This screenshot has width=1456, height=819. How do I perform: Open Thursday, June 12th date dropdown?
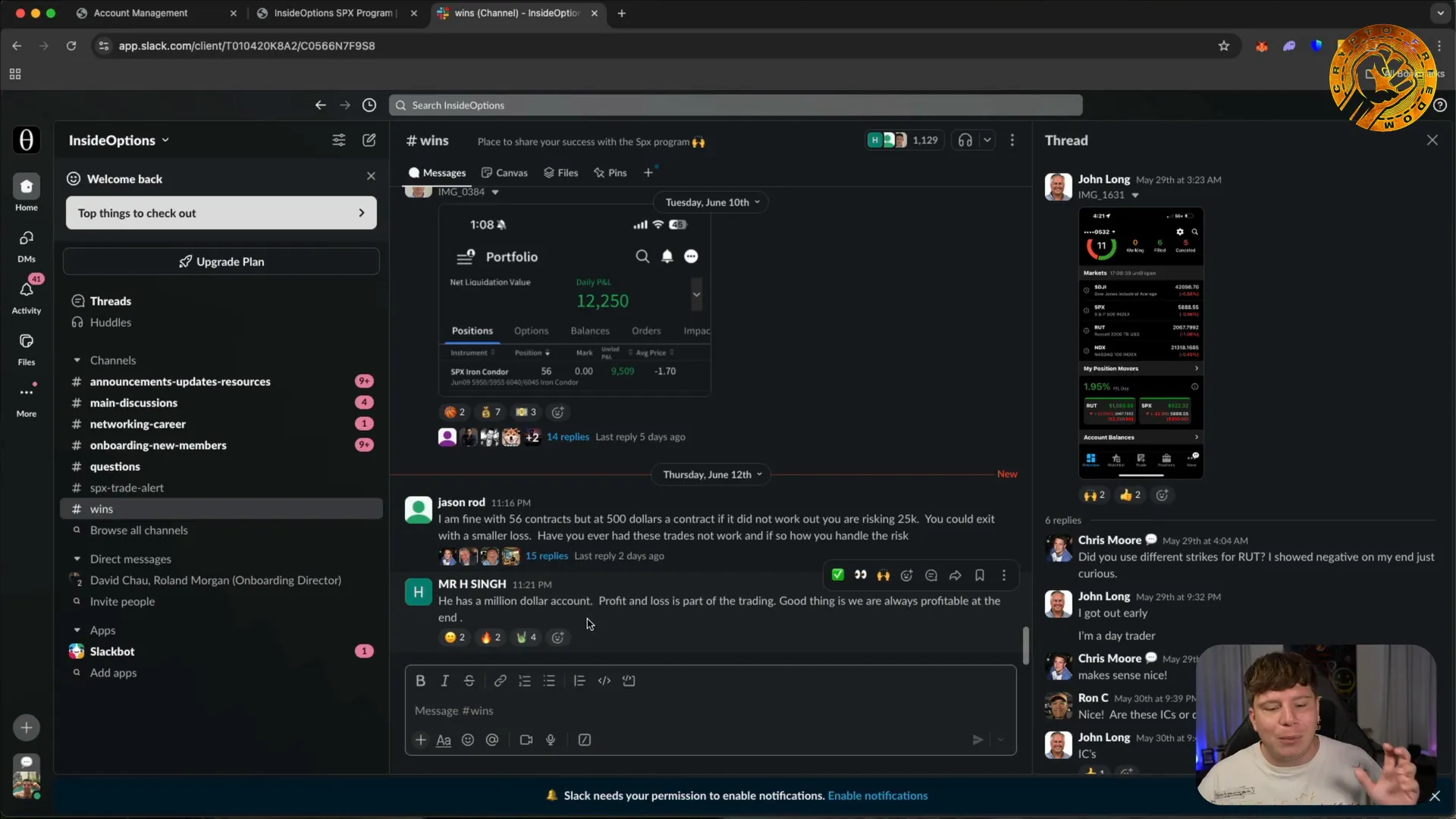(x=712, y=475)
